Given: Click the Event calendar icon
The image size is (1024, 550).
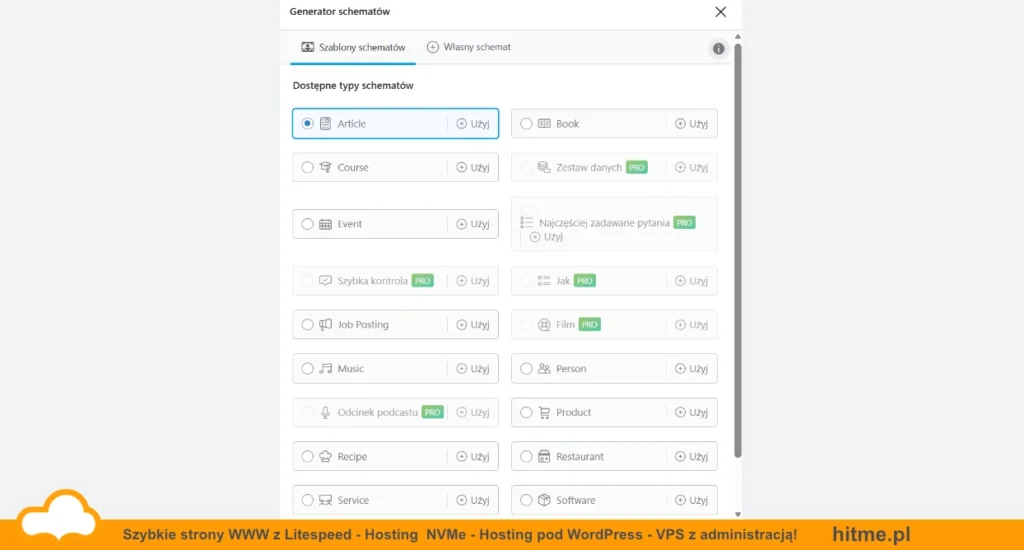Looking at the screenshot, I should pyautogui.click(x=325, y=224).
